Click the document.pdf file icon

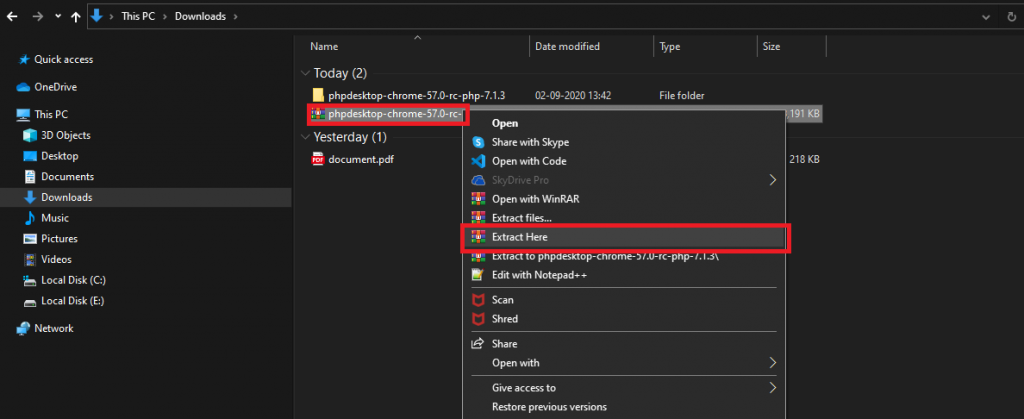[318, 159]
